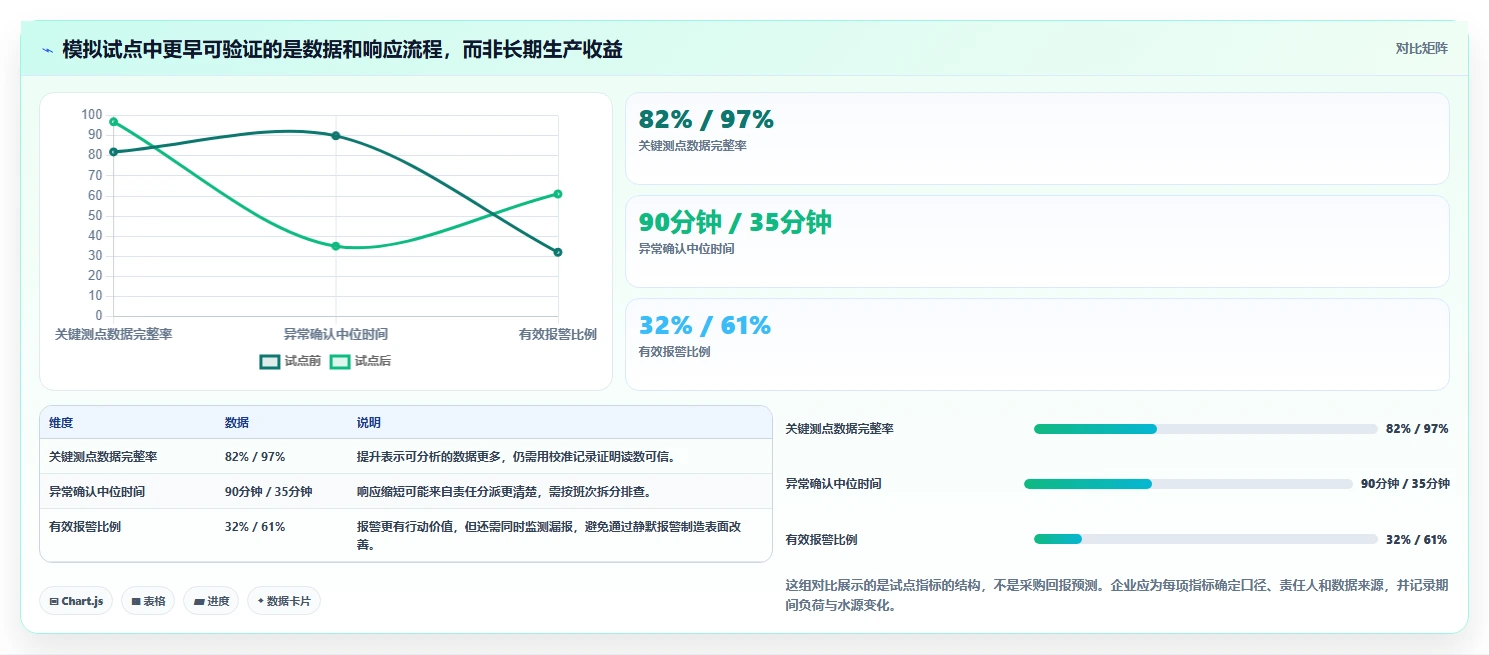Screen dimensions: 1489x655
Task: Click the chart x-axis label 有效报警比例
Action: 558,335
